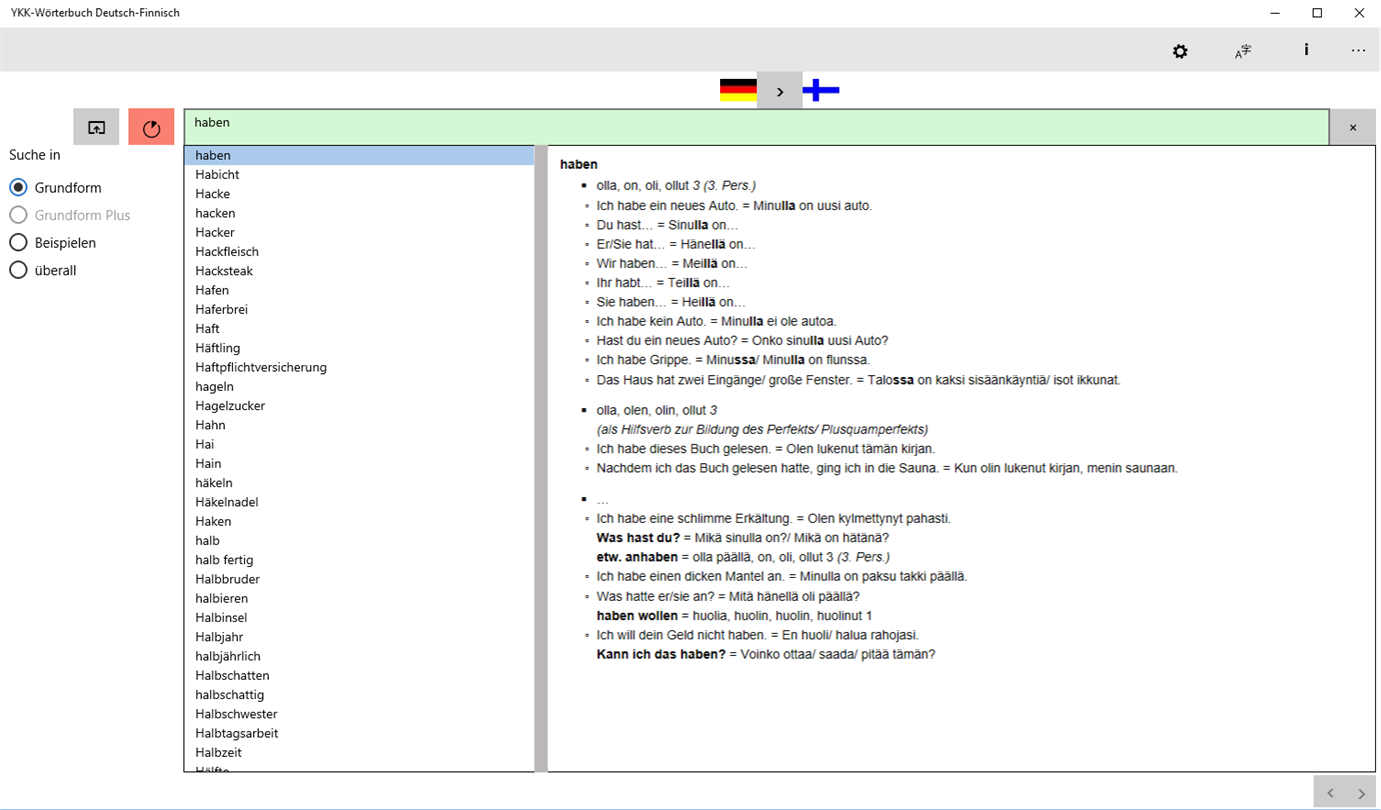Select Hagelzucker in the word list
Viewport: 1381px width, 810px height.
[x=360, y=406]
